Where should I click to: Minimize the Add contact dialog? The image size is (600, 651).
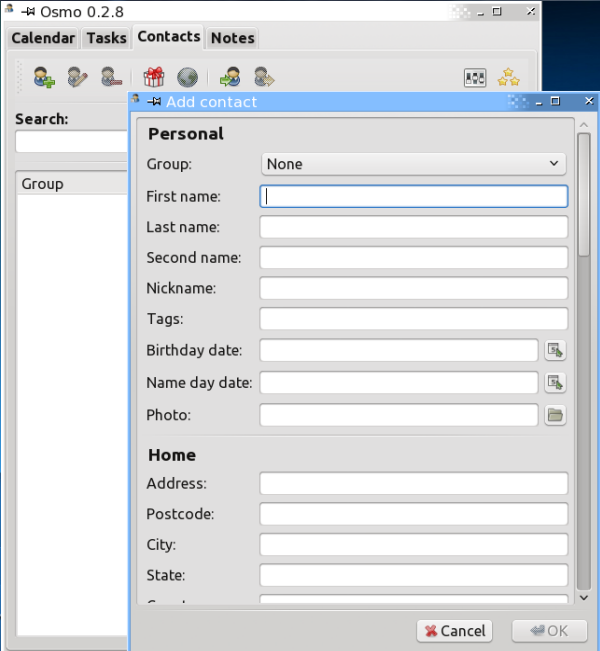539,102
